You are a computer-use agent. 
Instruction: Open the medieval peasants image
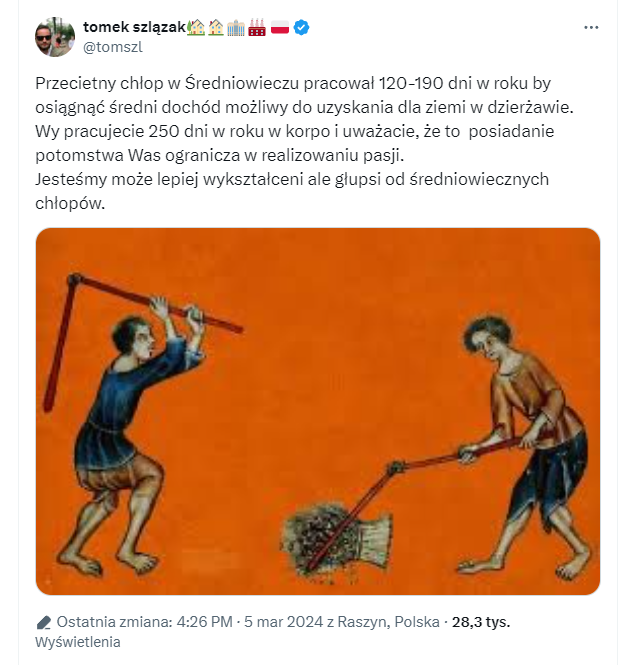[x=318, y=411]
